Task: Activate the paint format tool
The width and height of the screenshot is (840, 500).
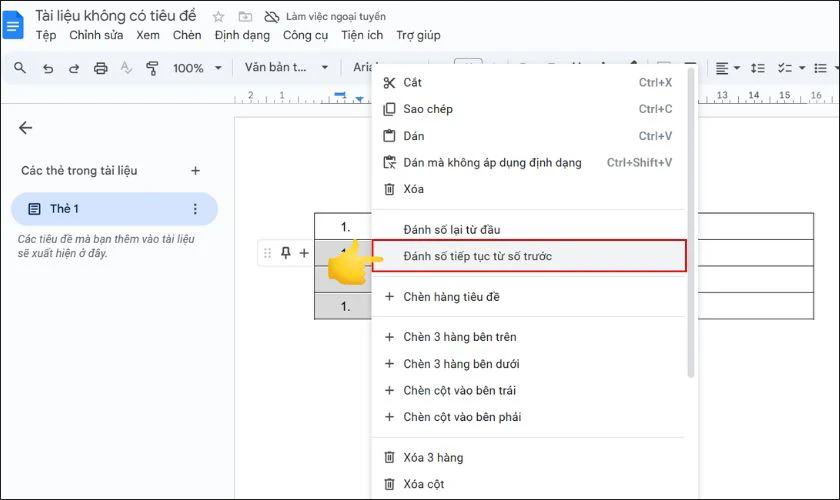Action: coord(152,68)
